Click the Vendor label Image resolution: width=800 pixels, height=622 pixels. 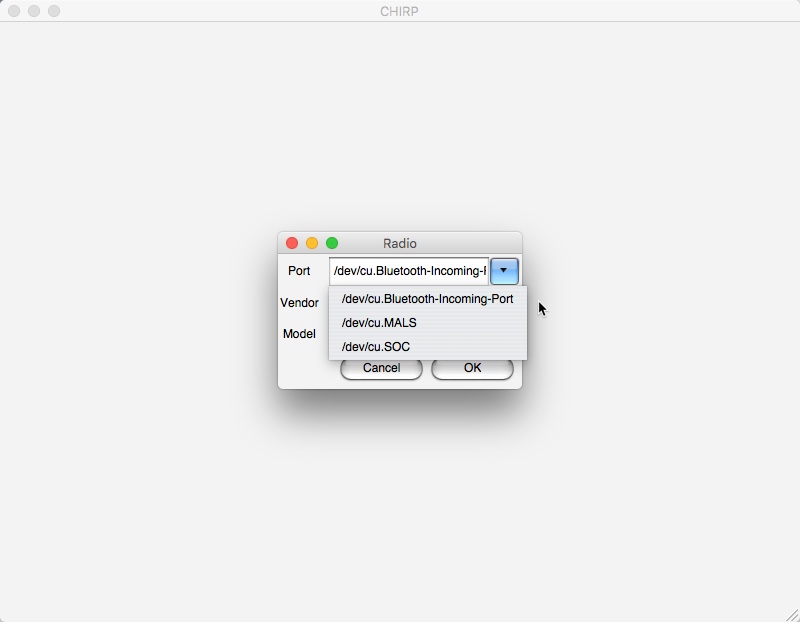[299, 303]
